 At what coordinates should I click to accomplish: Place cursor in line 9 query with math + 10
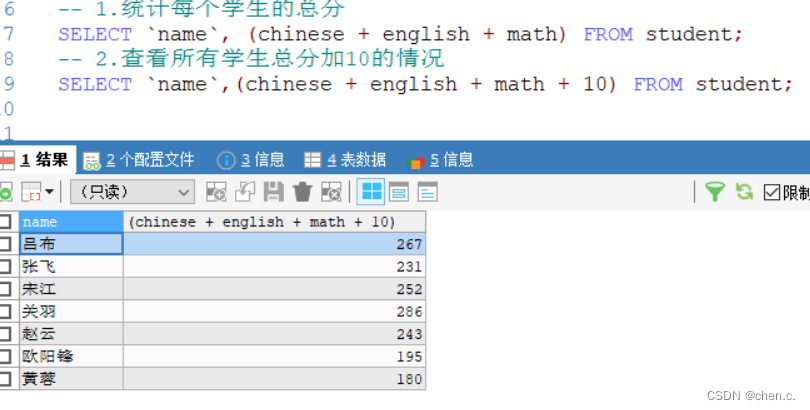[425, 84]
